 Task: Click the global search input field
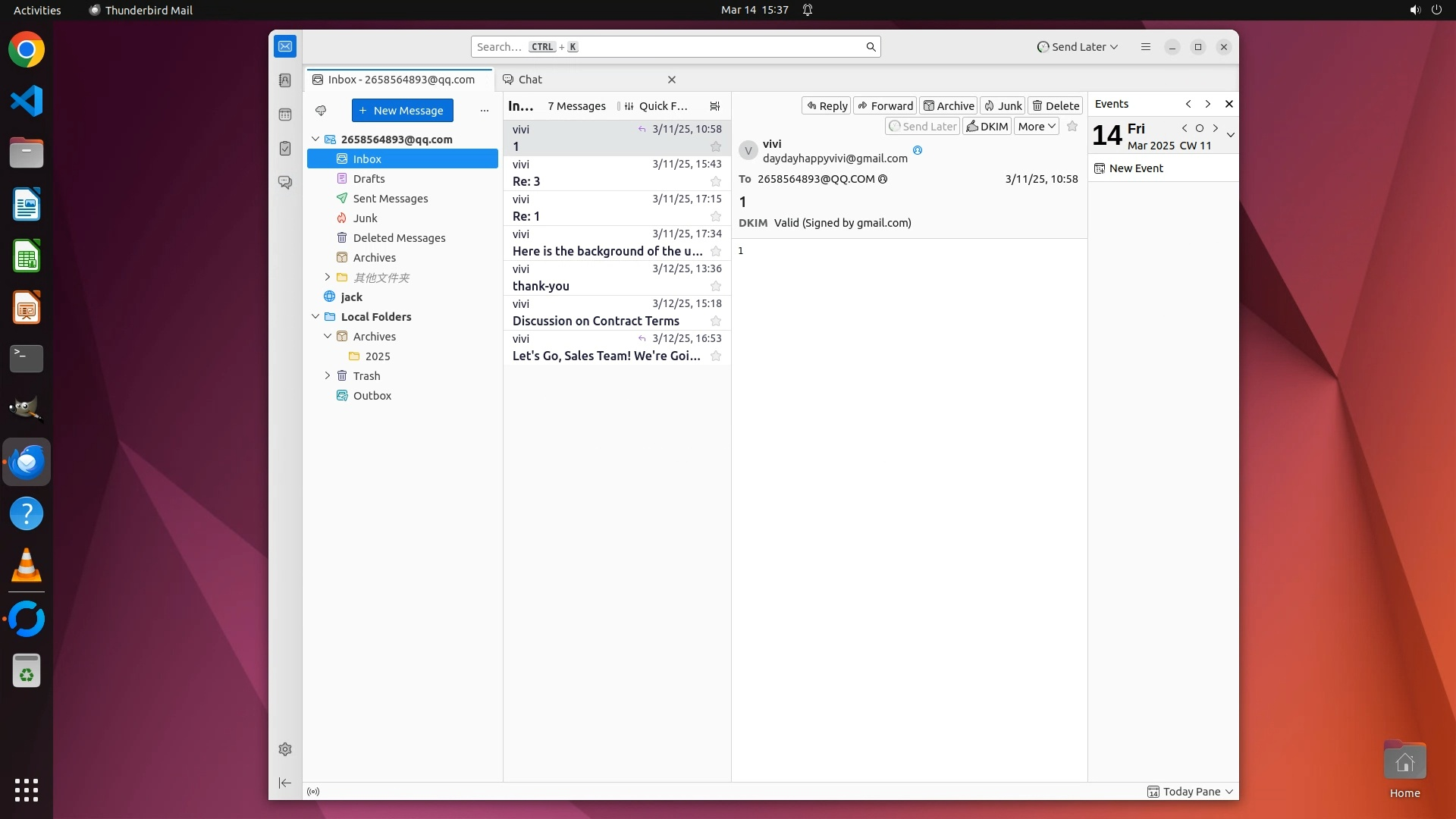667,47
